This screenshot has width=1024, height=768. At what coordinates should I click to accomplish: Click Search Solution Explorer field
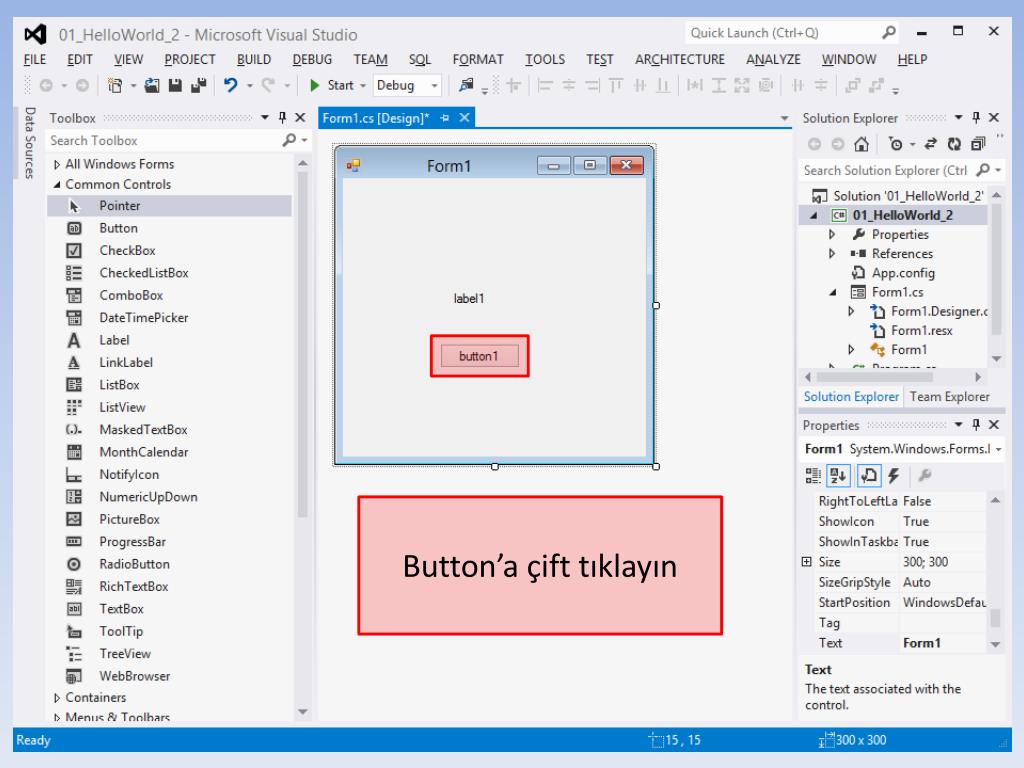coord(886,170)
